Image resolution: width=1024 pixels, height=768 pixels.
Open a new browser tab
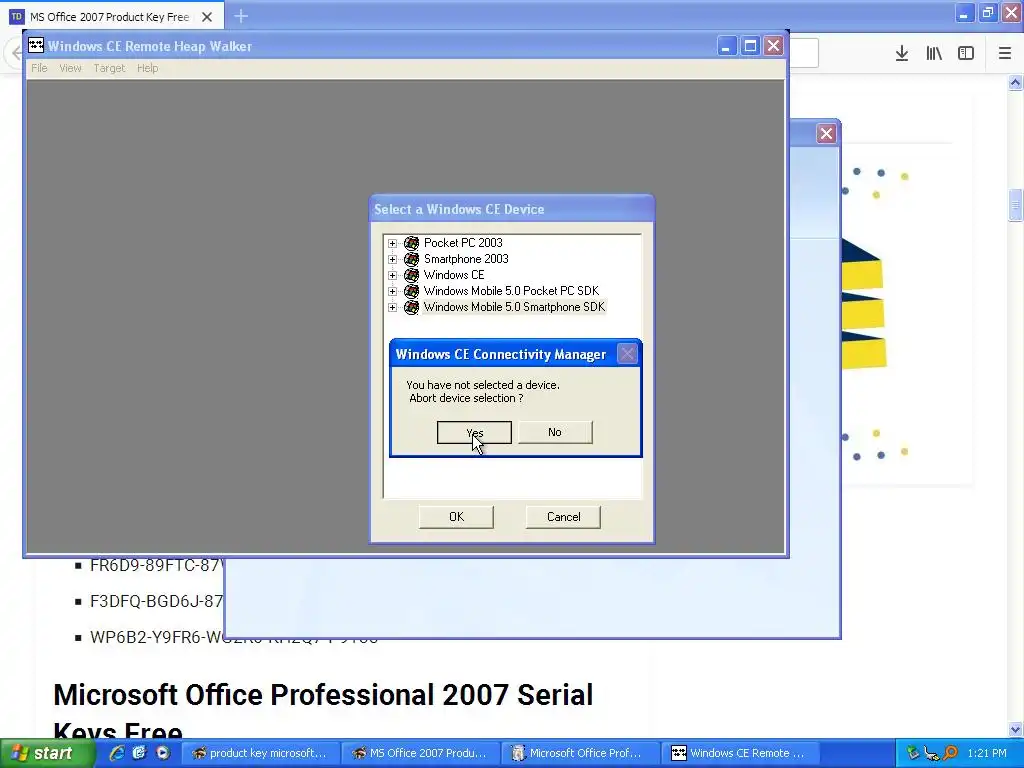241,16
